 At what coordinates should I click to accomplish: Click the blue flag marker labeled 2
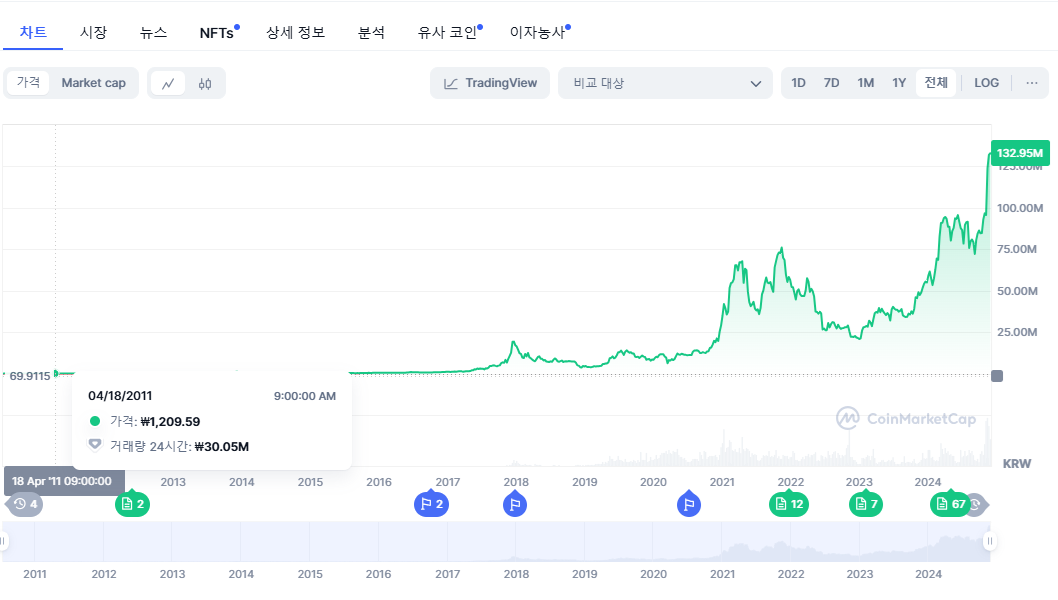click(430, 504)
